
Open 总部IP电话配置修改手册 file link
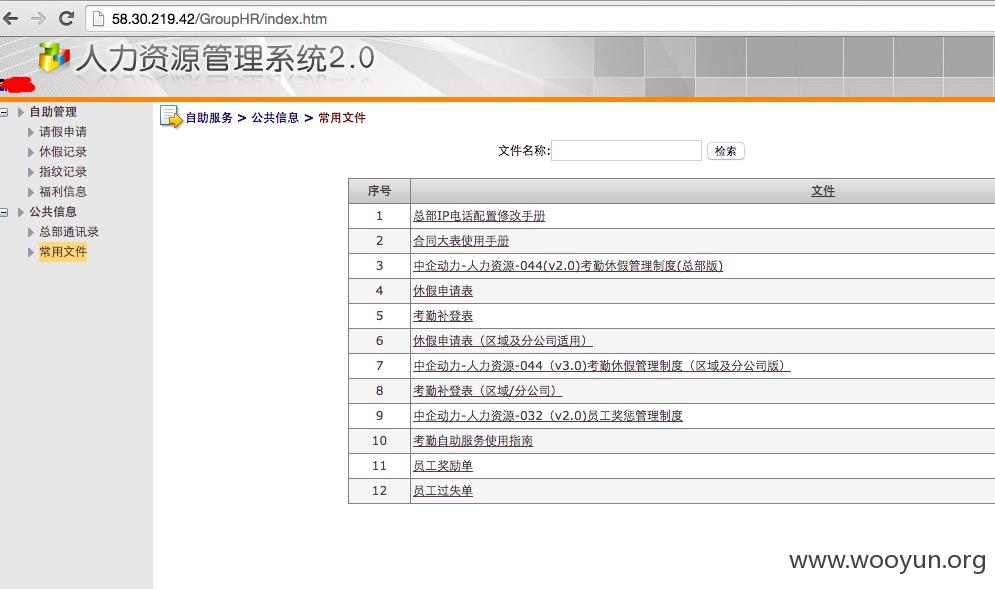tap(479, 216)
